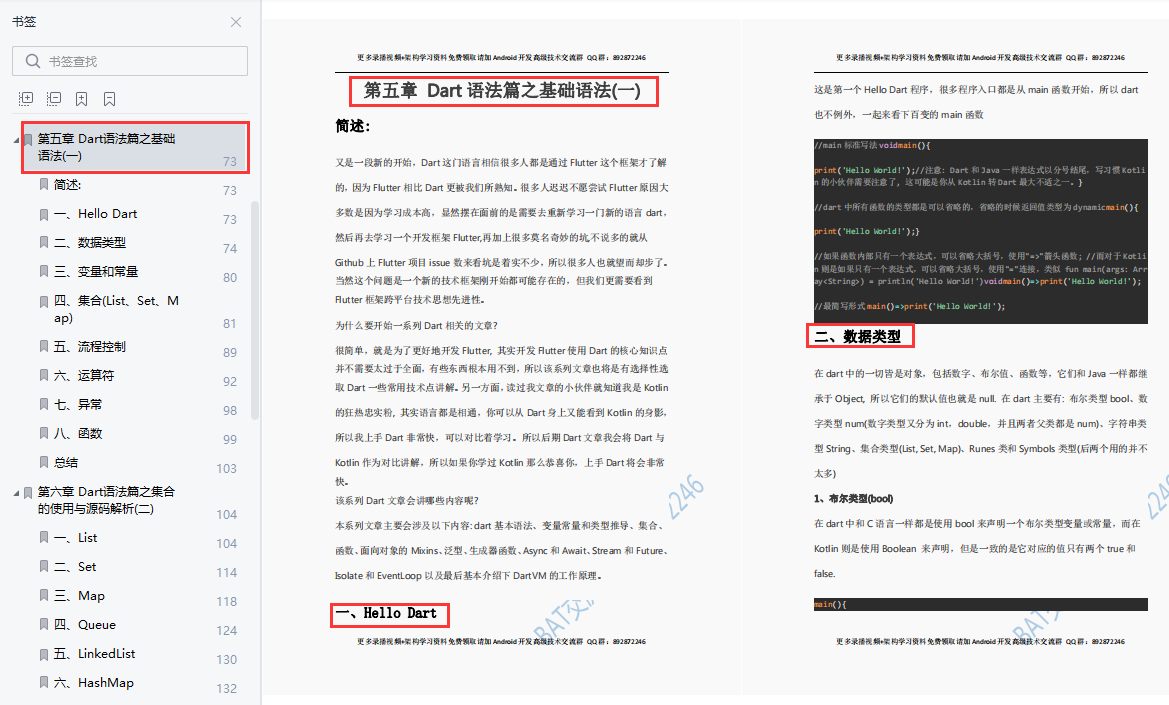Screen dimensions: 1169x705
Task: Click bookmark icon beside 一、List
Action: pos(44,538)
